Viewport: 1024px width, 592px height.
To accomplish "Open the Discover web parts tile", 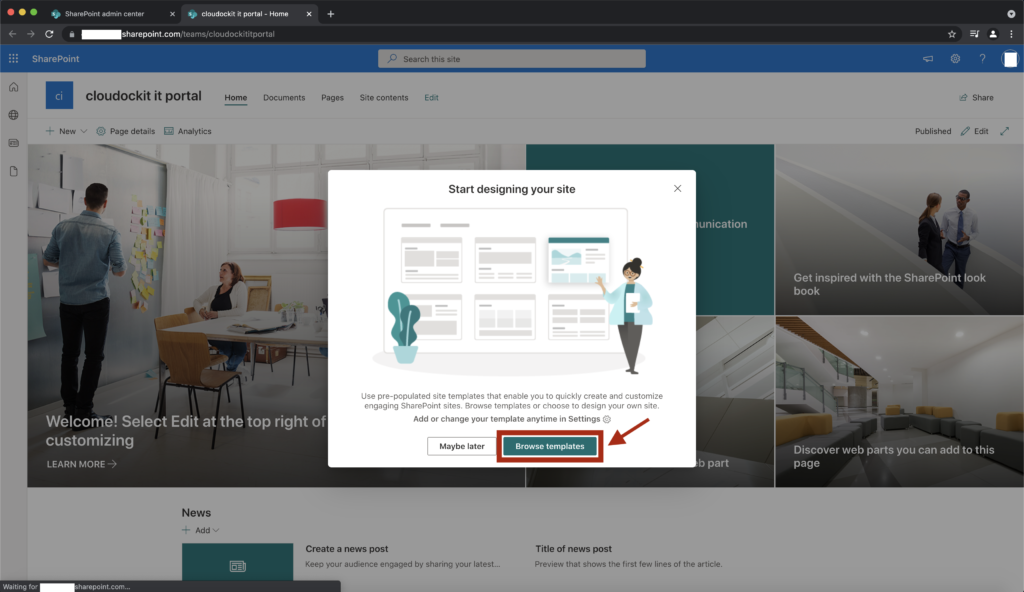I will pyautogui.click(x=899, y=402).
